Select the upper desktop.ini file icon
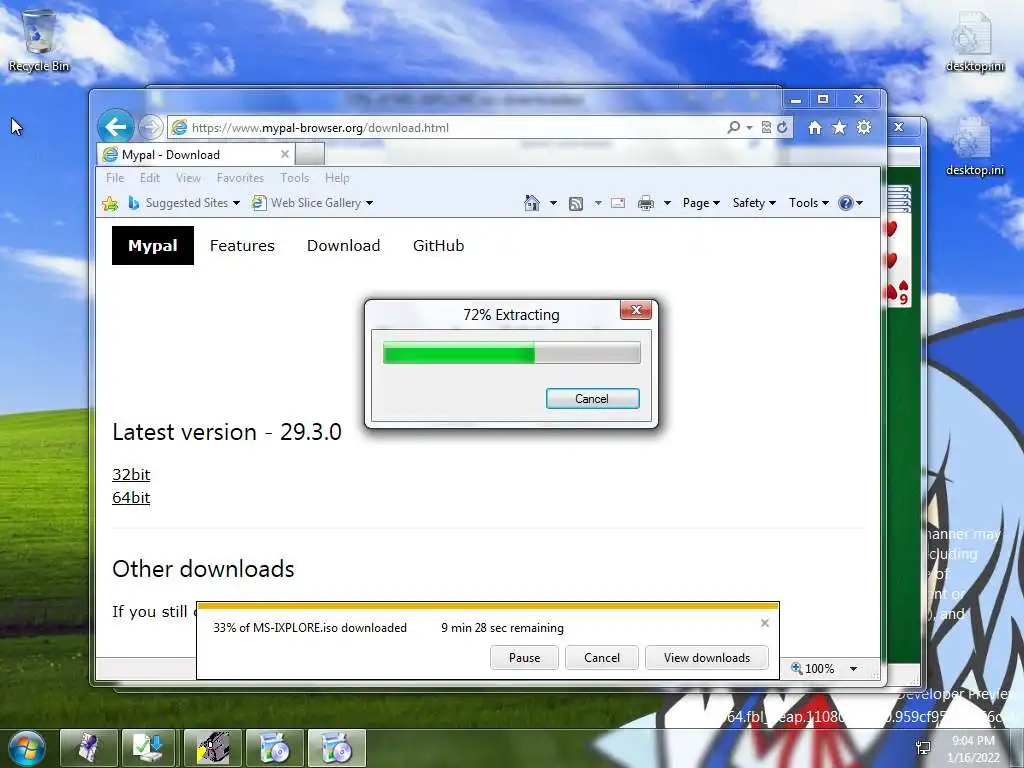 974,40
